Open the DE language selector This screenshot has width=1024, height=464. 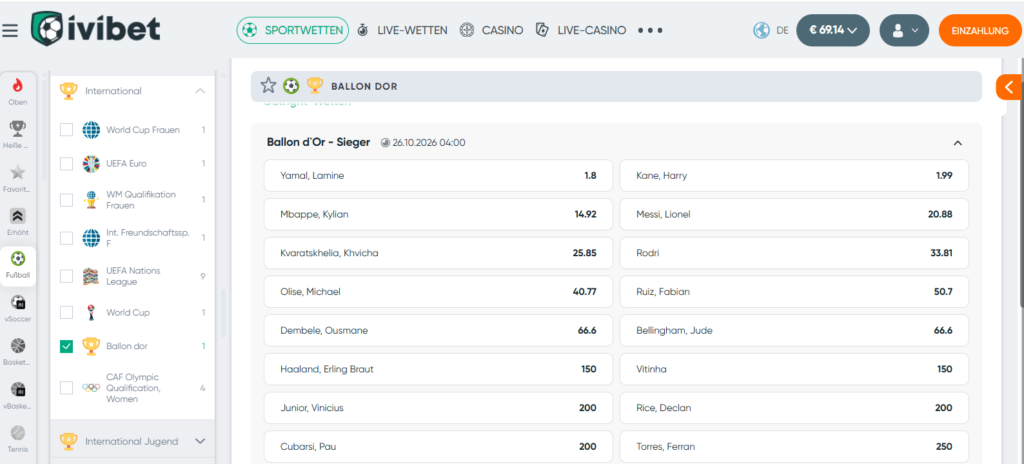coord(782,30)
